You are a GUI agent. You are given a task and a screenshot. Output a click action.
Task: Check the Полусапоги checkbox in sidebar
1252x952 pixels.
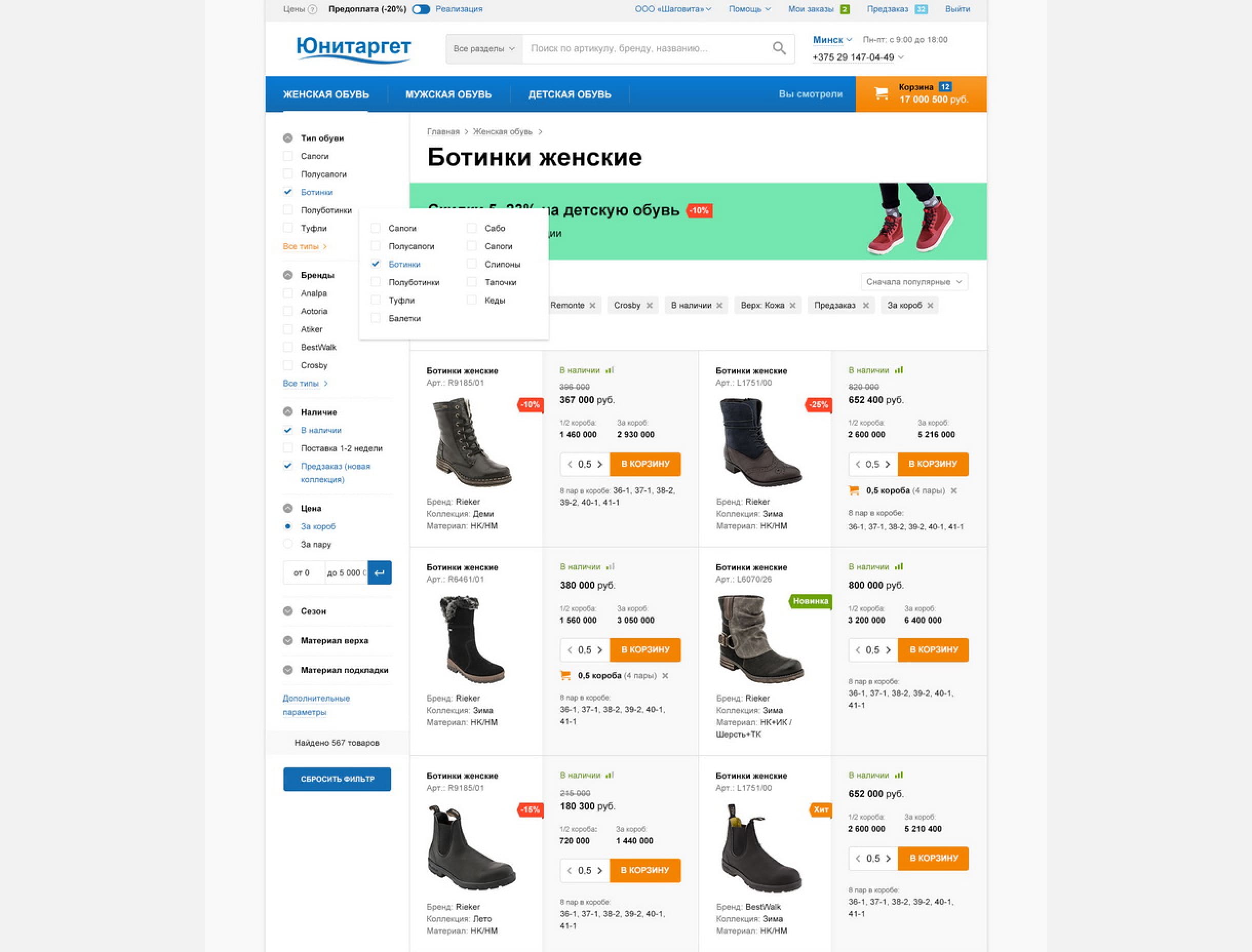pos(288,174)
